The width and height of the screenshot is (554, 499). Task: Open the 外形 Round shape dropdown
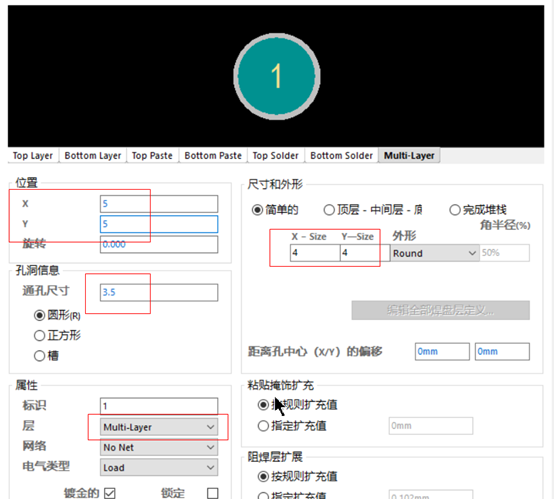(x=435, y=253)
